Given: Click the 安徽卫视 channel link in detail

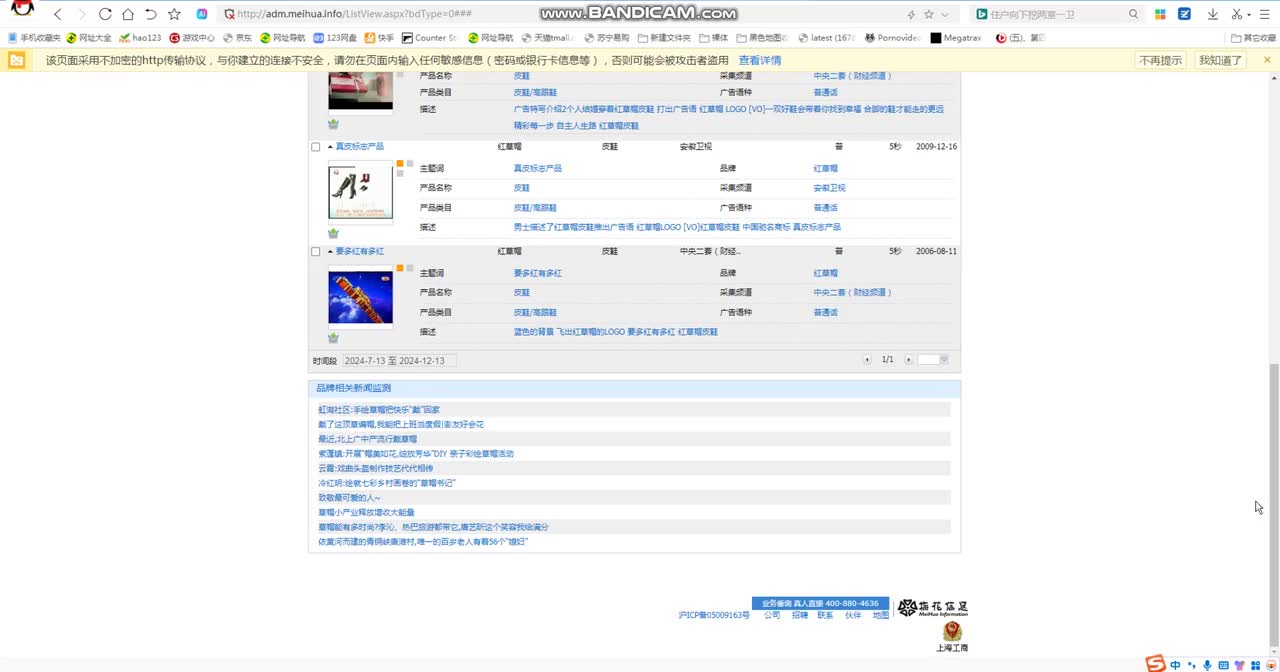Looking at the screenshot, I should (829, 188).
